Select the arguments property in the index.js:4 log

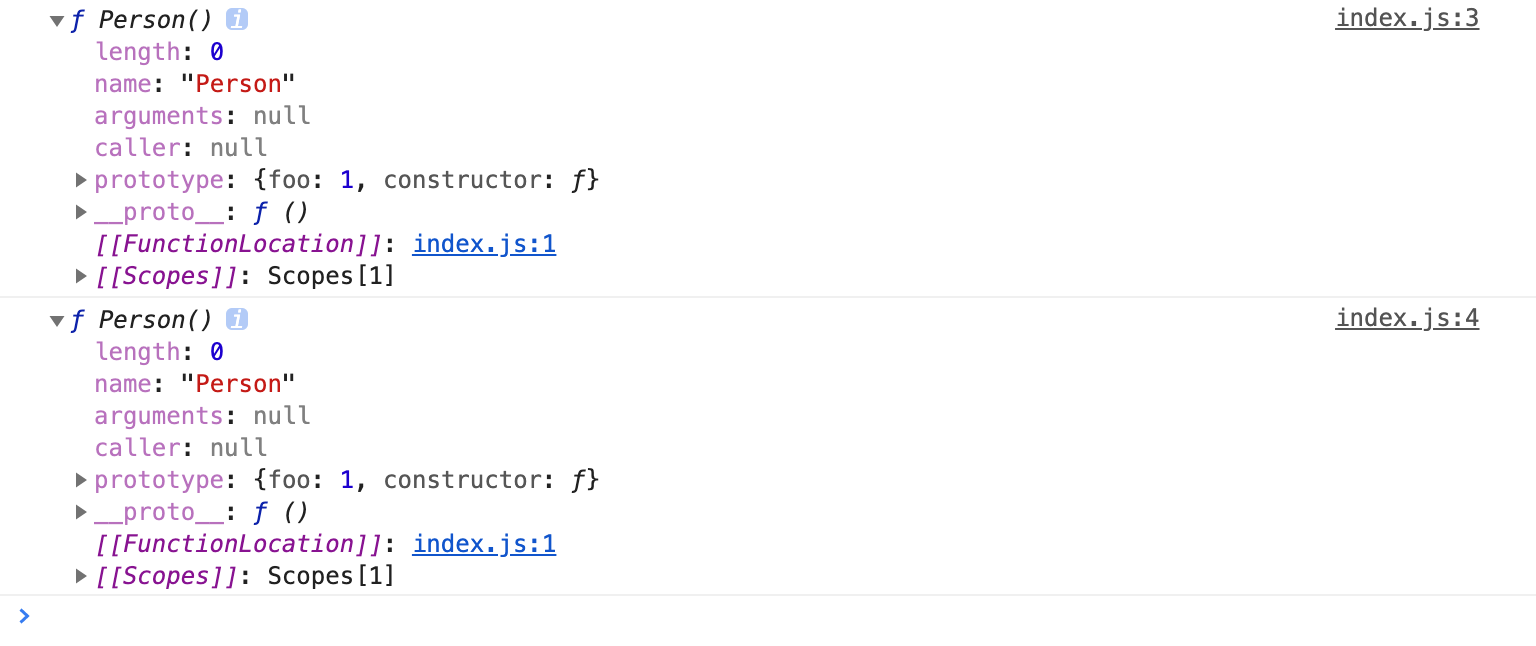click(159, 416)
